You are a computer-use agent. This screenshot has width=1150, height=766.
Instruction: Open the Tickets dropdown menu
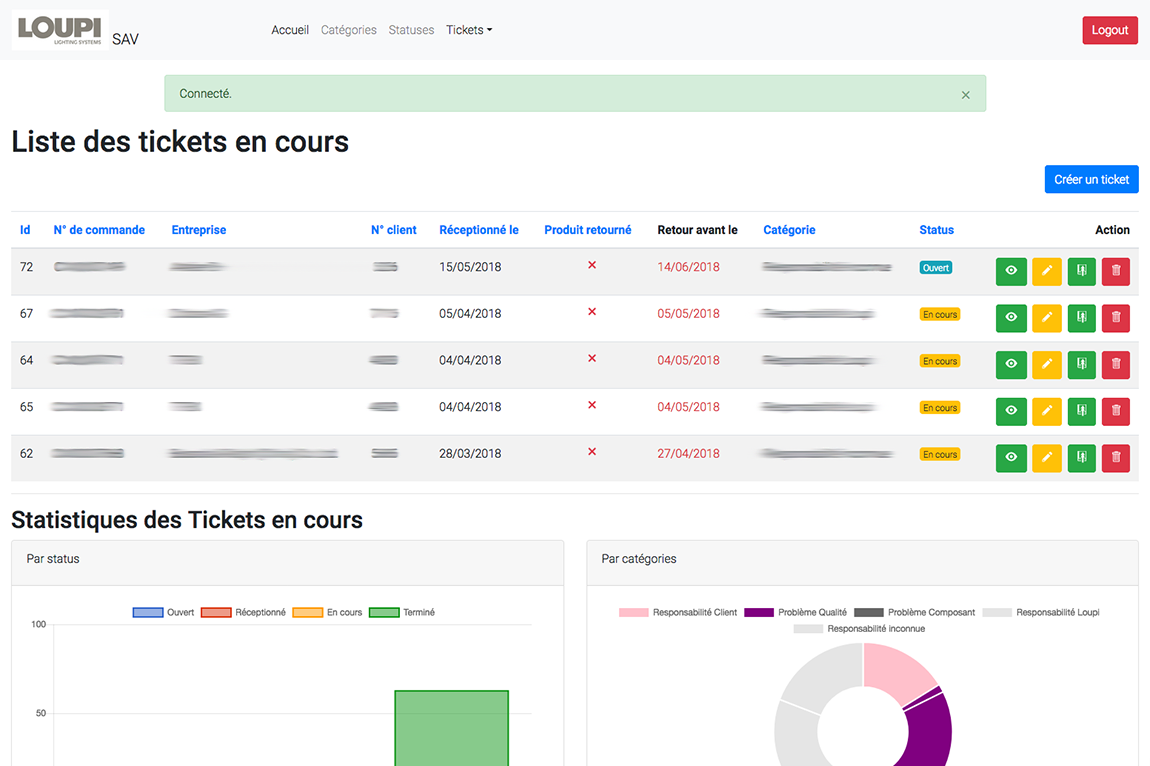pyautogui.click(x=469, y=30)
